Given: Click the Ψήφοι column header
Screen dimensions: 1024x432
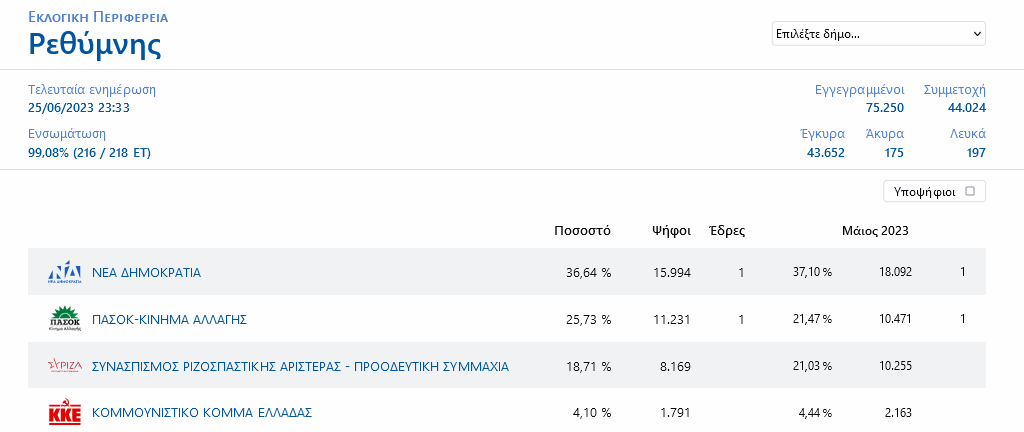Looking at the screenshot, I should [671, 230].
